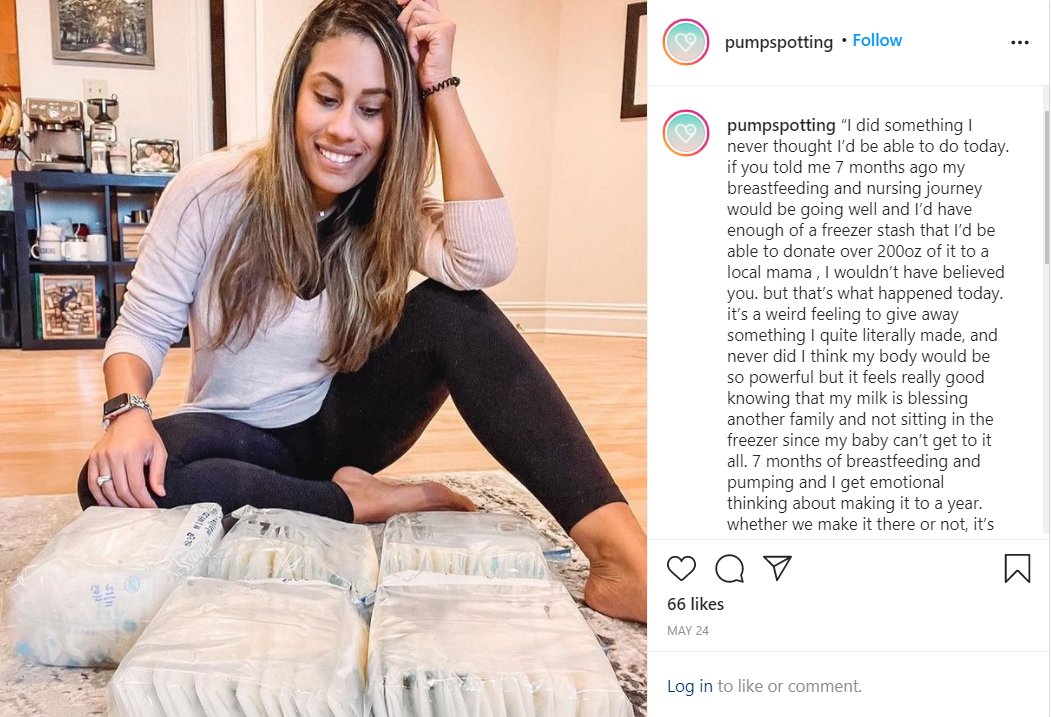Open pumpspotting profile from caption username
This screenshot has height=717, width=1051.
point(781,125)
